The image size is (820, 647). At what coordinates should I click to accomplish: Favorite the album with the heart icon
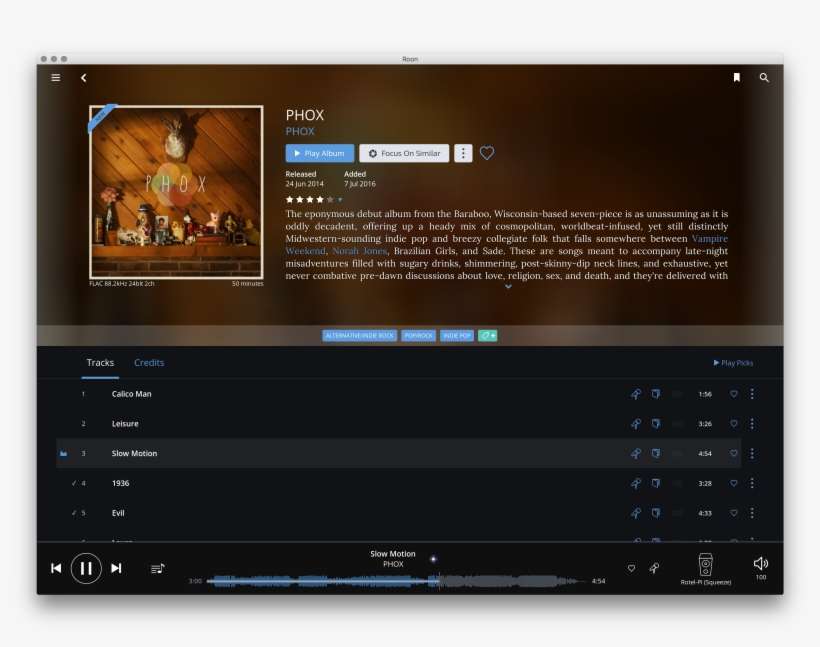[x=487, y=153]
